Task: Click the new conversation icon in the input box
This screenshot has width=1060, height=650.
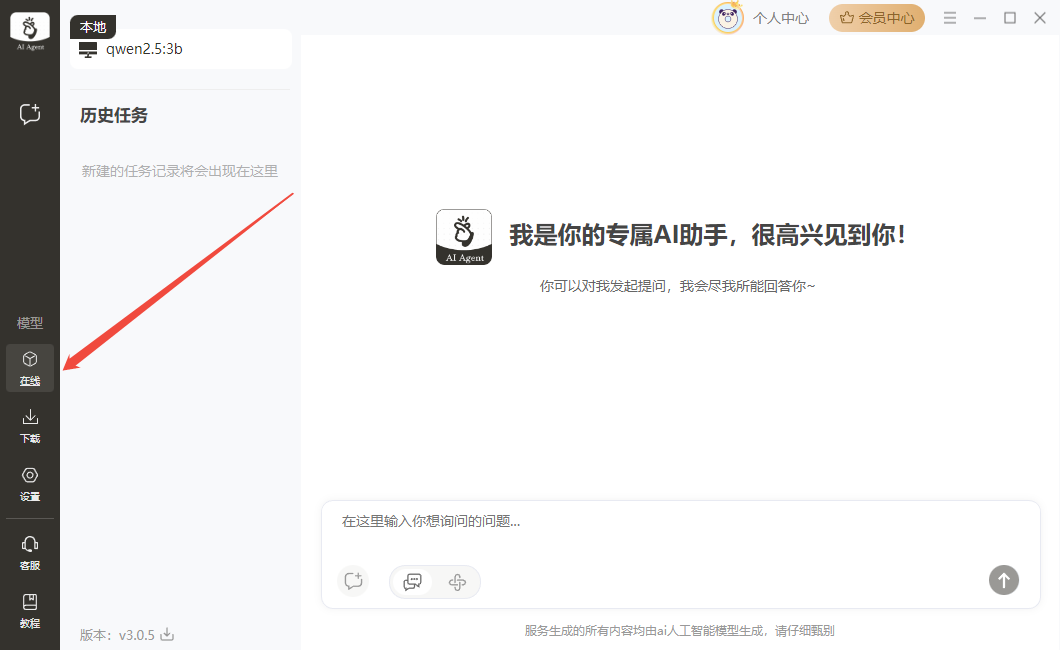Action: pos(352,581)
